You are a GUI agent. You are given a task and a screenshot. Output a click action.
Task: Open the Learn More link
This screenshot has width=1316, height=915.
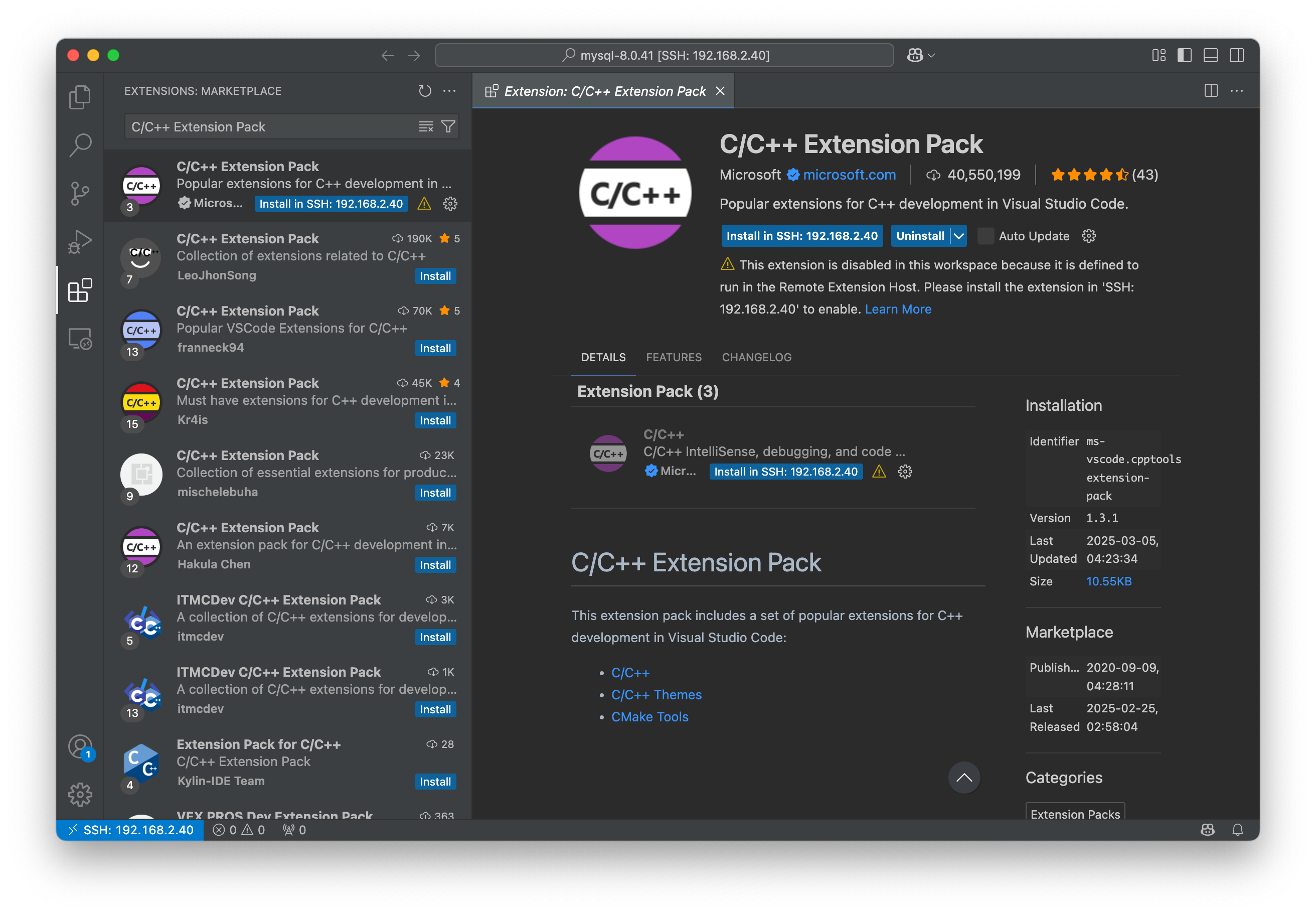coord(898,309)
